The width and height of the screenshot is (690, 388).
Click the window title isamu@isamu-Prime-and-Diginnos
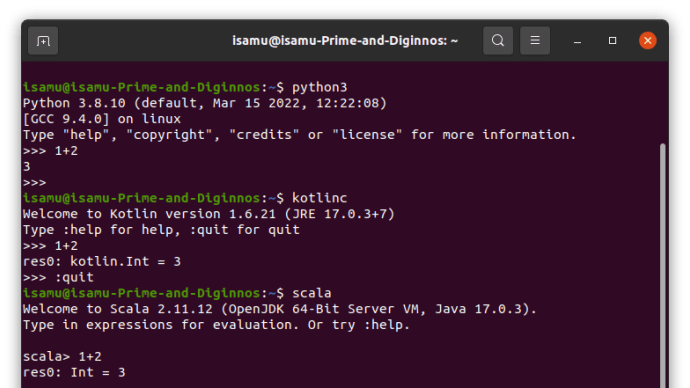(345, 41)
